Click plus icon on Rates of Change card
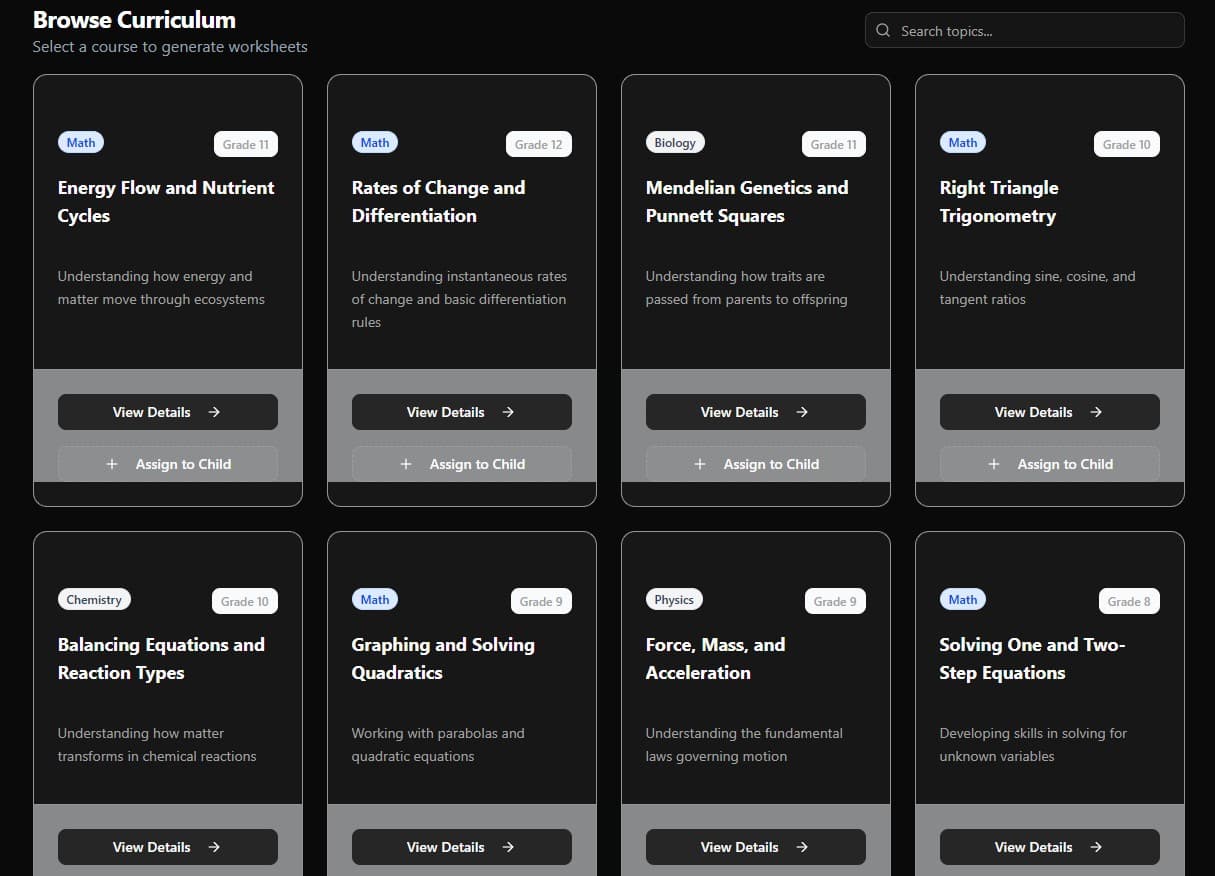 pos(406,464)
